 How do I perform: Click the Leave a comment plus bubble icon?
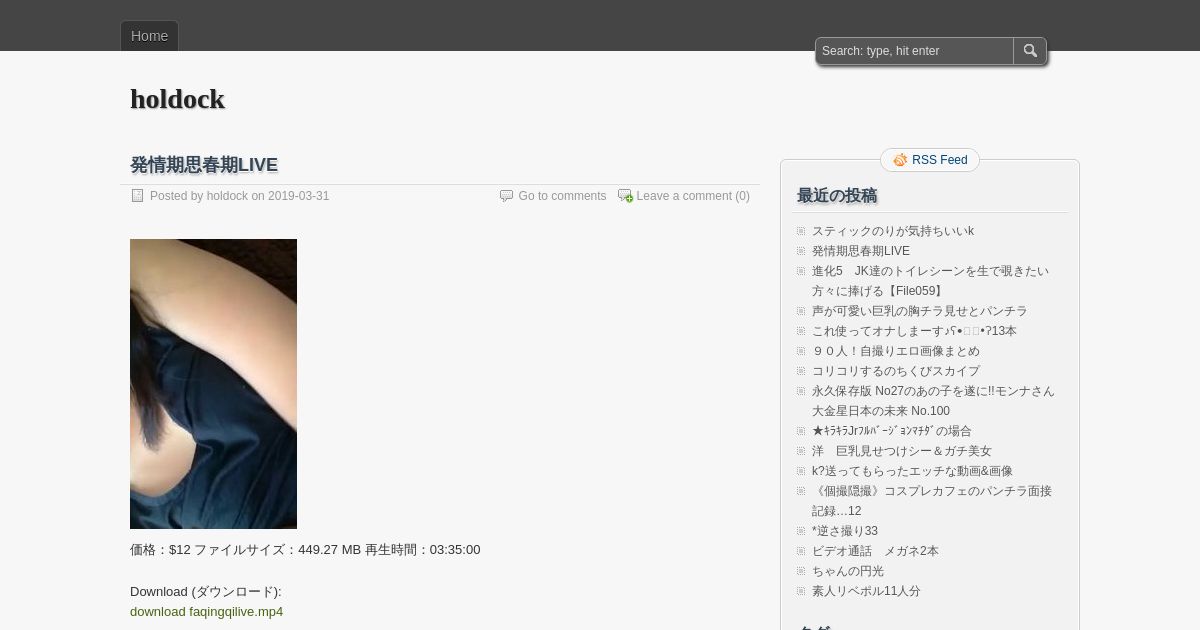click(x=625, y=196)
